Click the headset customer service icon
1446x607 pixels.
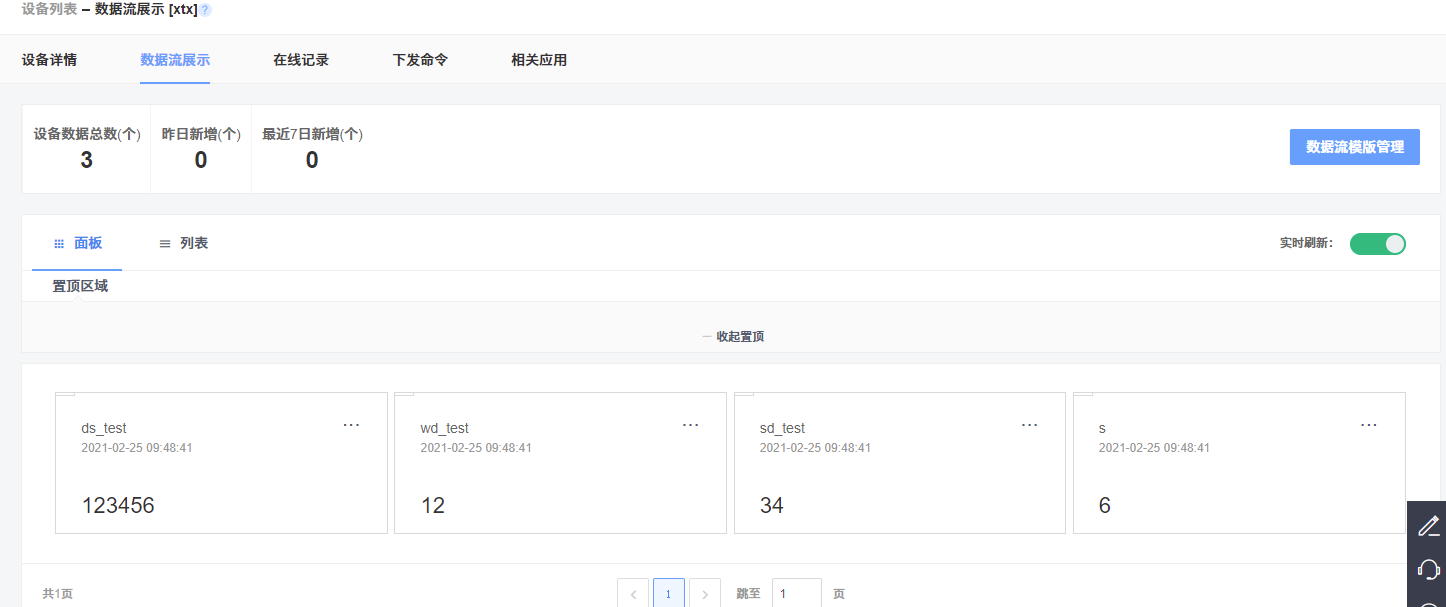(1428, 569)
